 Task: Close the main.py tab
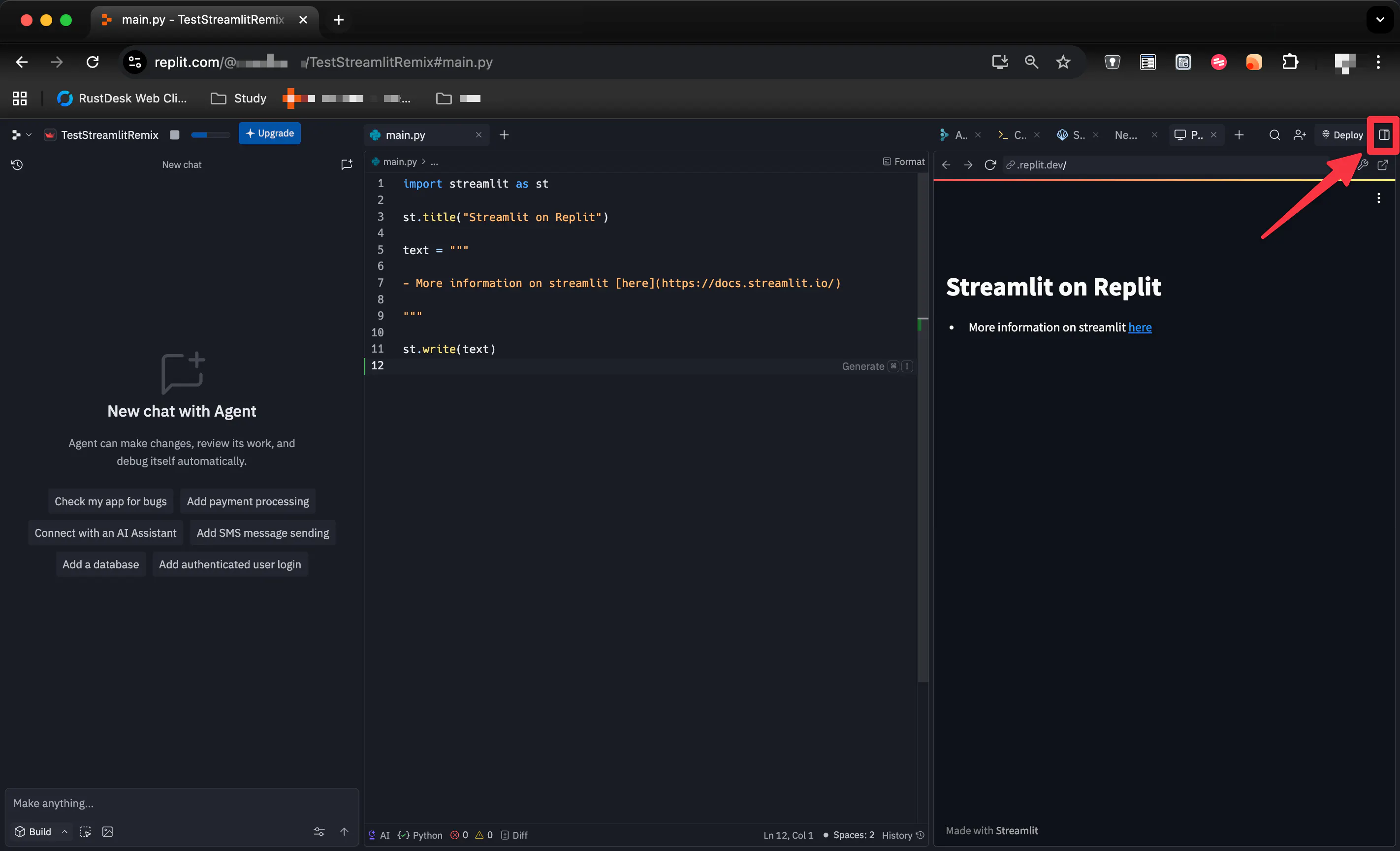[x=478, y=135]
